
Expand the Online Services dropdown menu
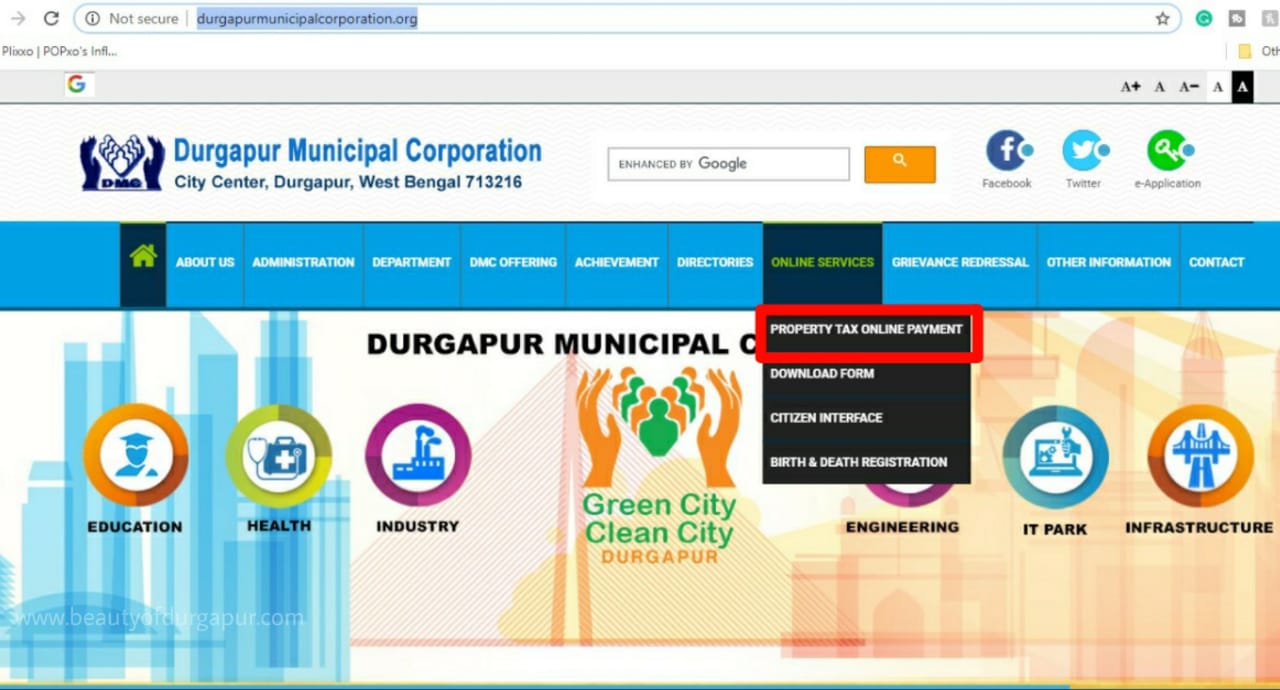pyautogui.click(x=821, y=261)
